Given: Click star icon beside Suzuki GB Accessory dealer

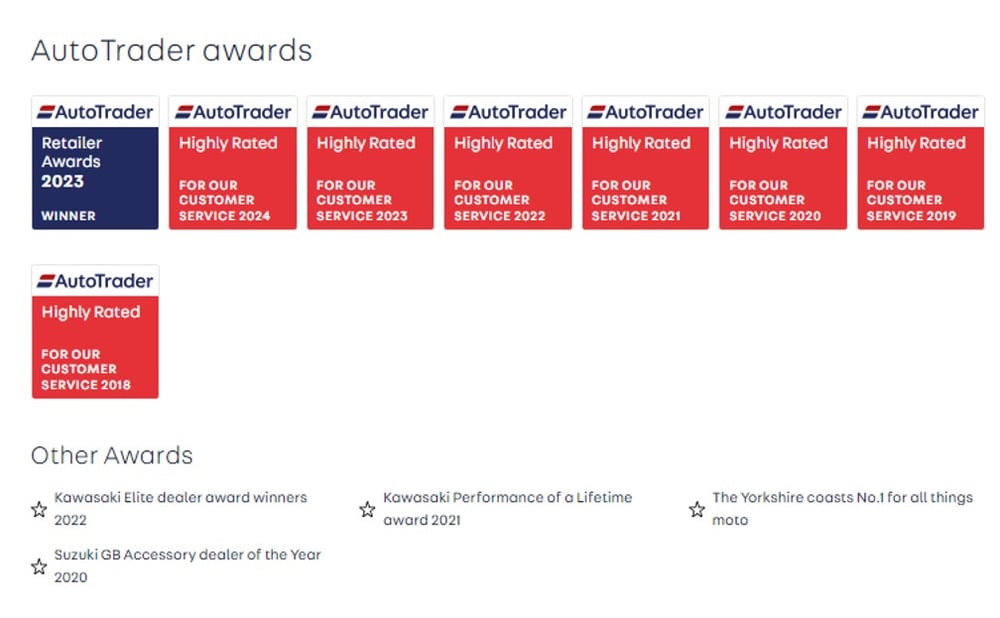Looking at the screenshot, I should pyautogui.click(x=39, y=566).
